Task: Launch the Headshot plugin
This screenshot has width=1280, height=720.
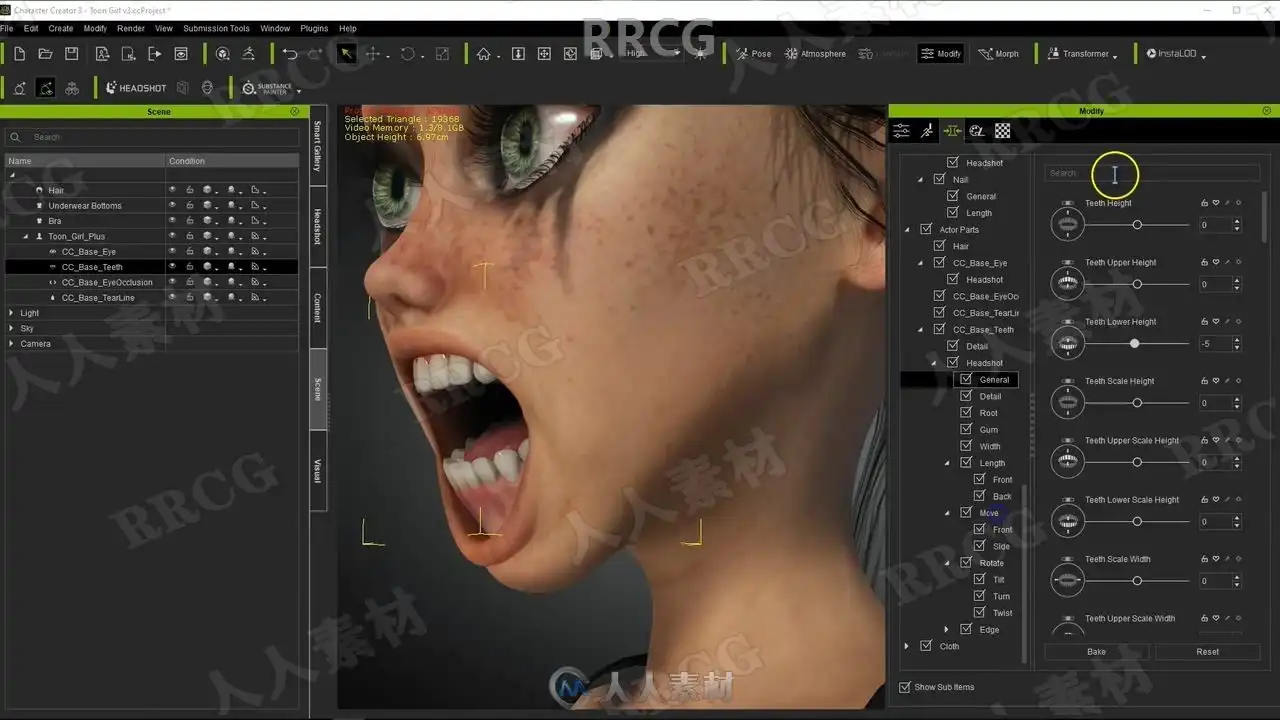Action: pos(136,88)
